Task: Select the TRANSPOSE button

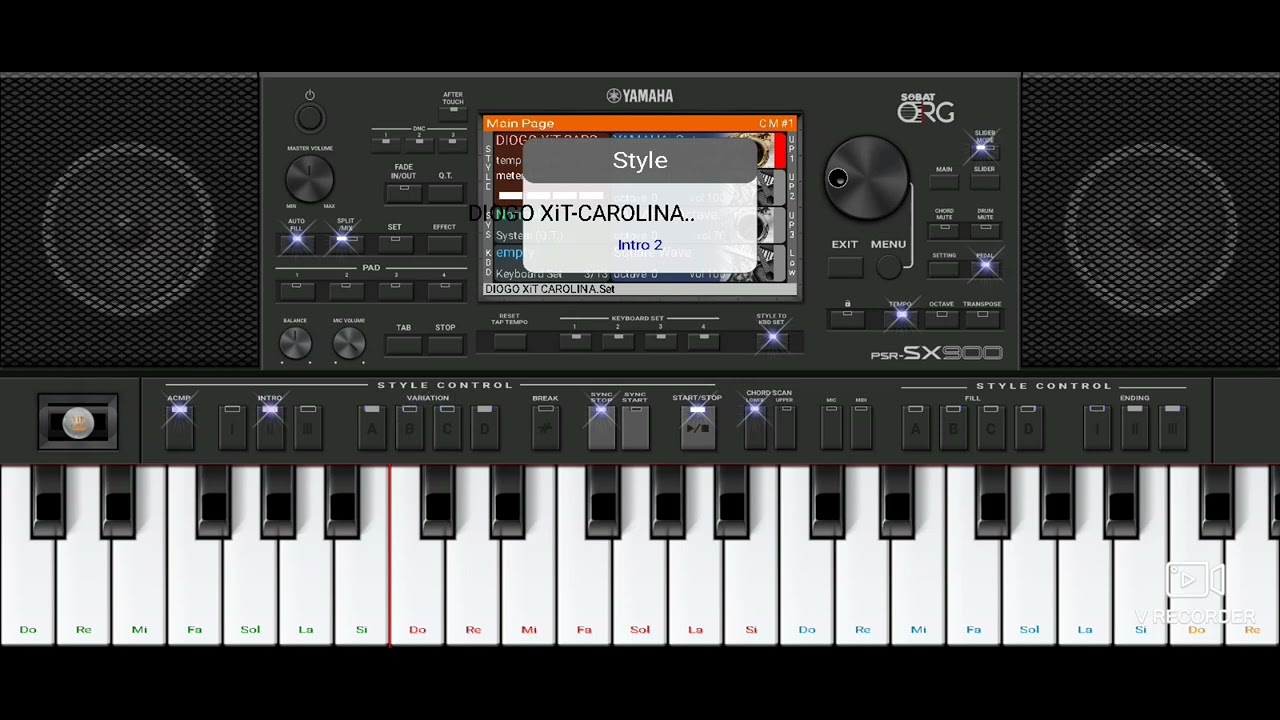Action: click(982, 318)
